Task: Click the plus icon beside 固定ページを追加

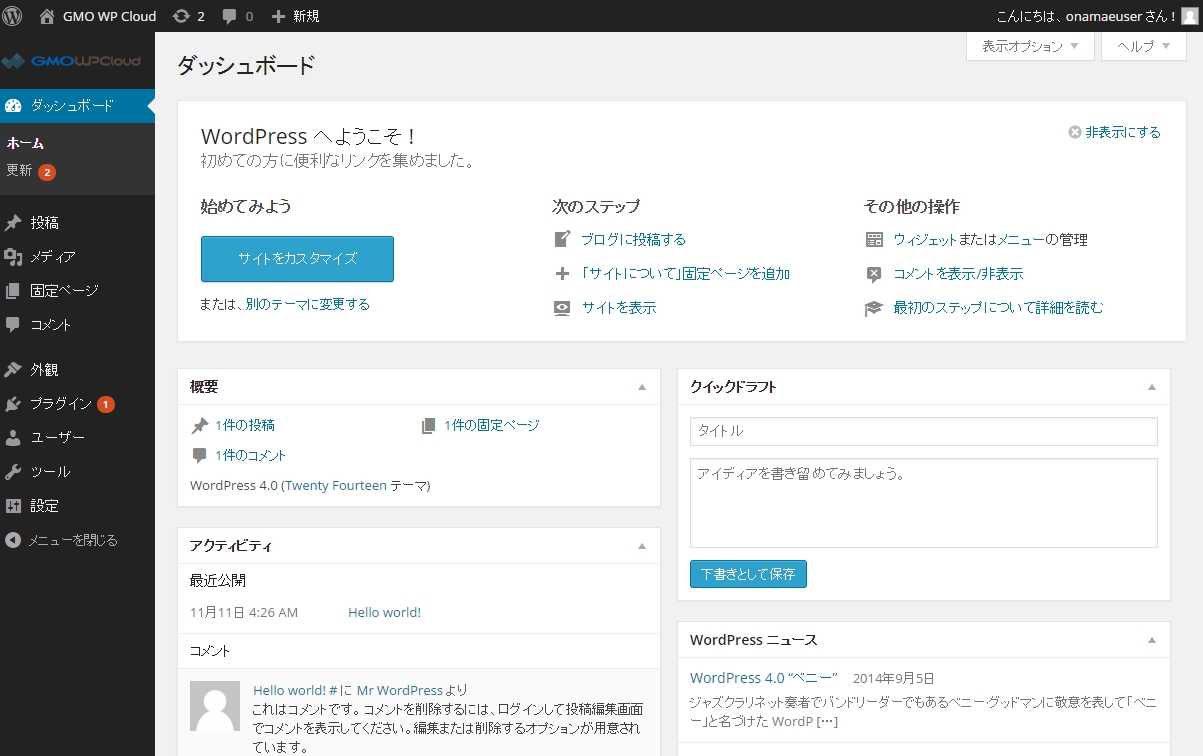Action: 562,274
